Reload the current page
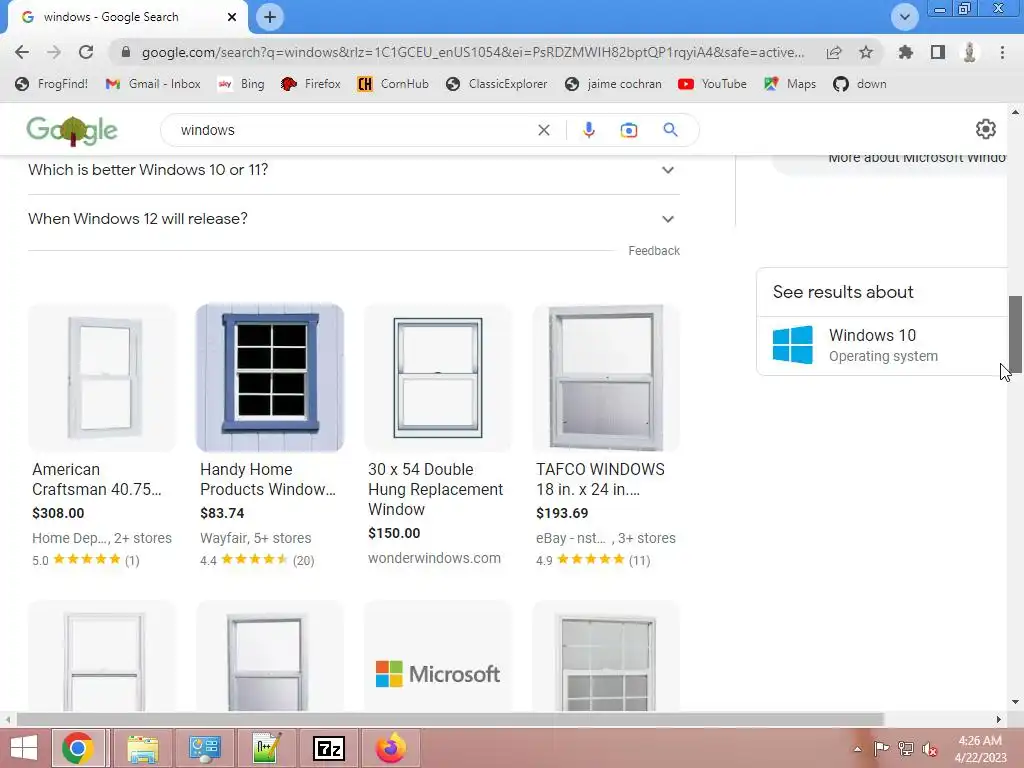Viewport: 1024px width, 768px height. pos(86,52)
